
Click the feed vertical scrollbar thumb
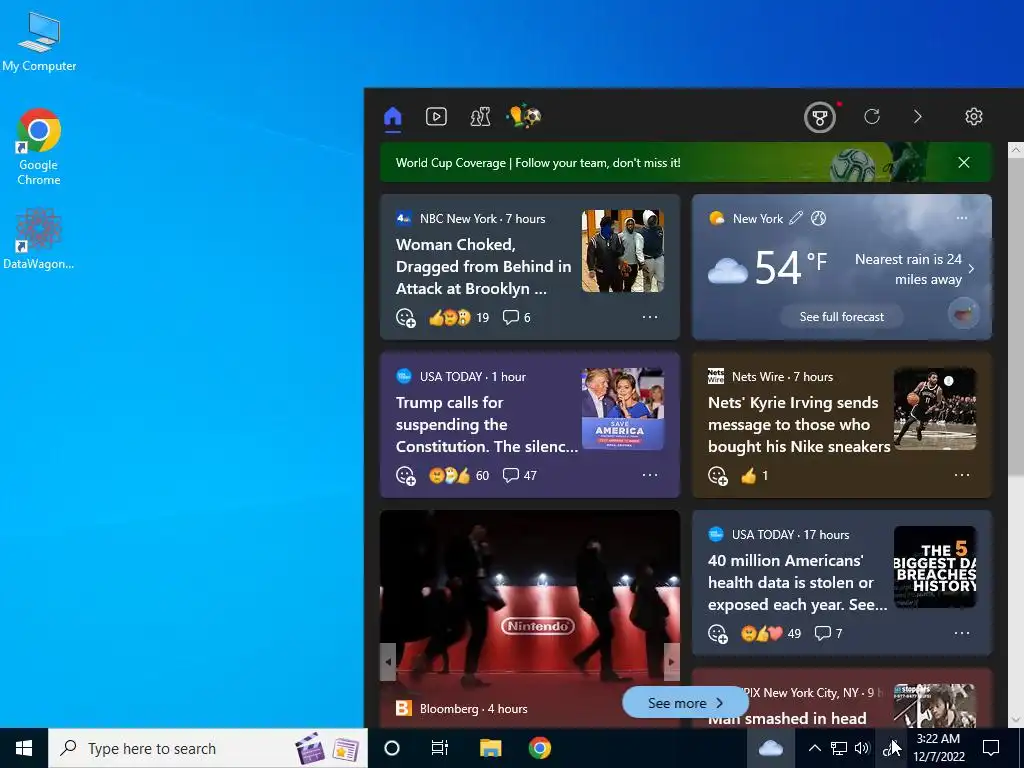[1016, 317]
